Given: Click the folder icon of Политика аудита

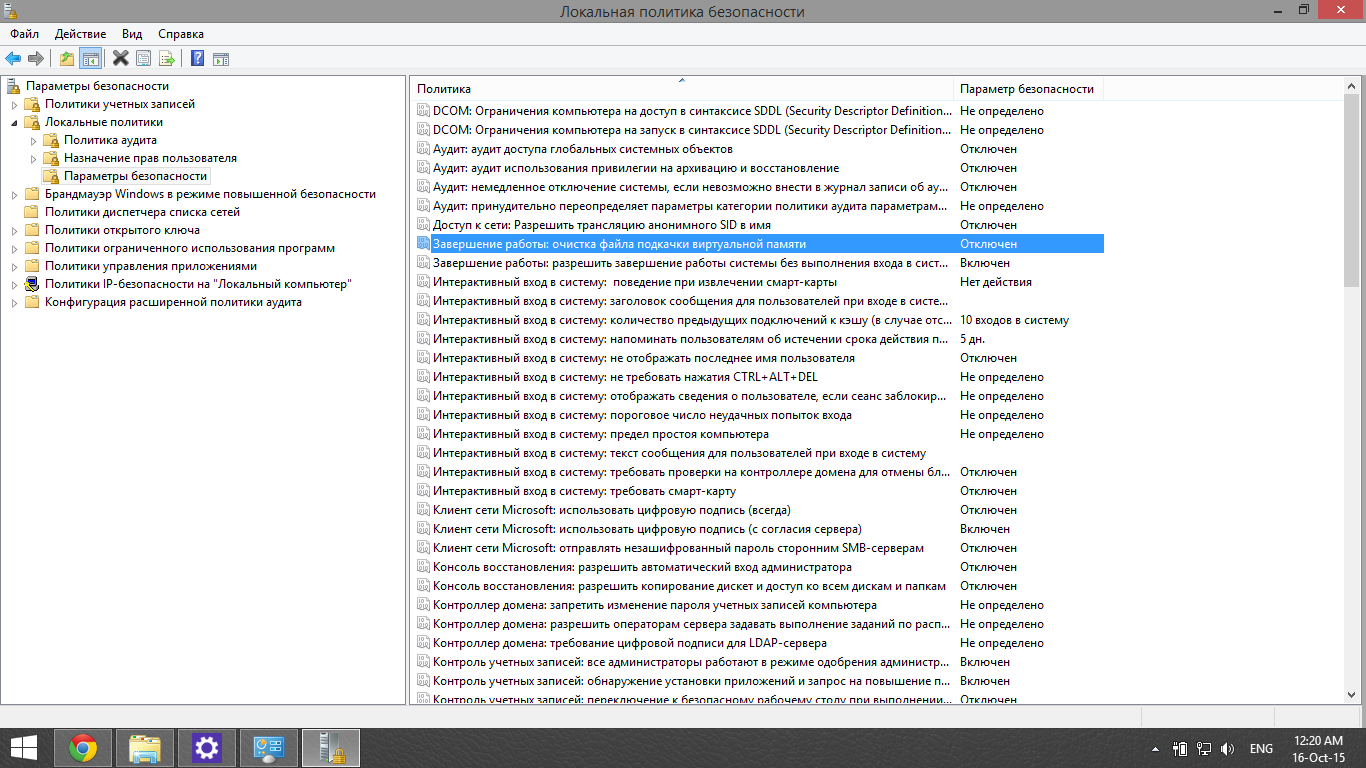Looking at the screenshot, I should 51,140.
